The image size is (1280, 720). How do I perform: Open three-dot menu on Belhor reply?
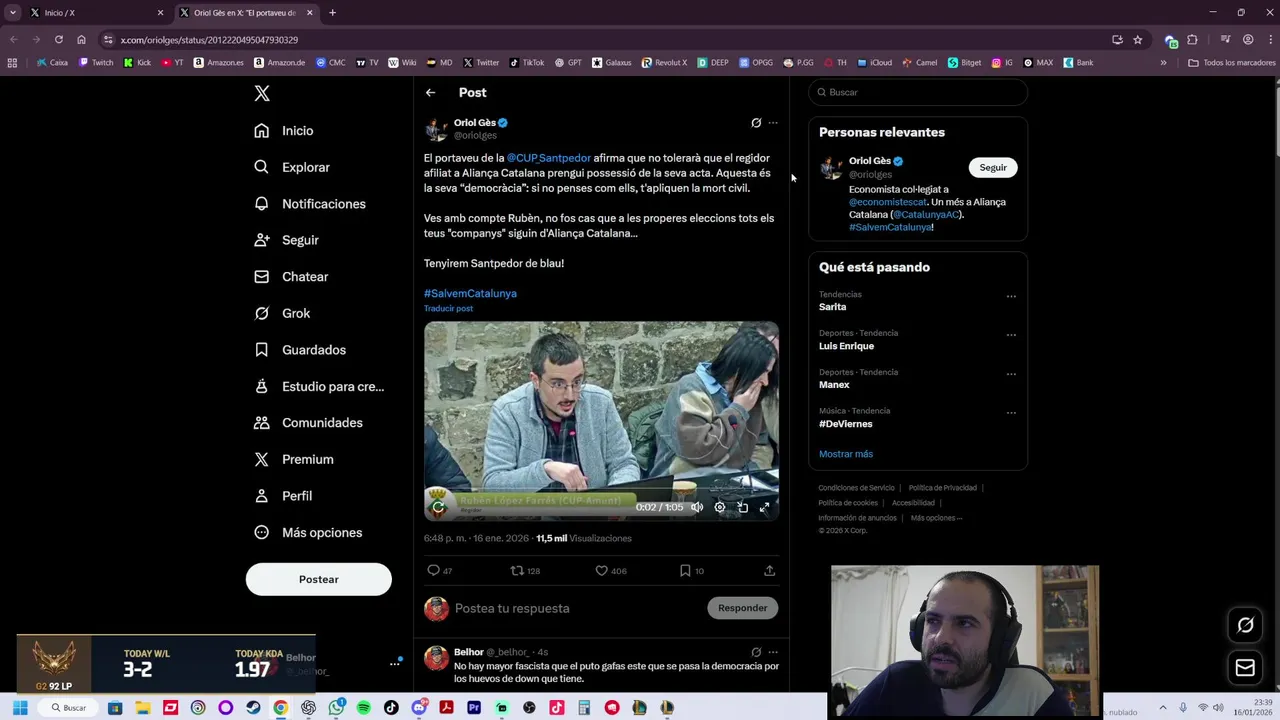773,652
